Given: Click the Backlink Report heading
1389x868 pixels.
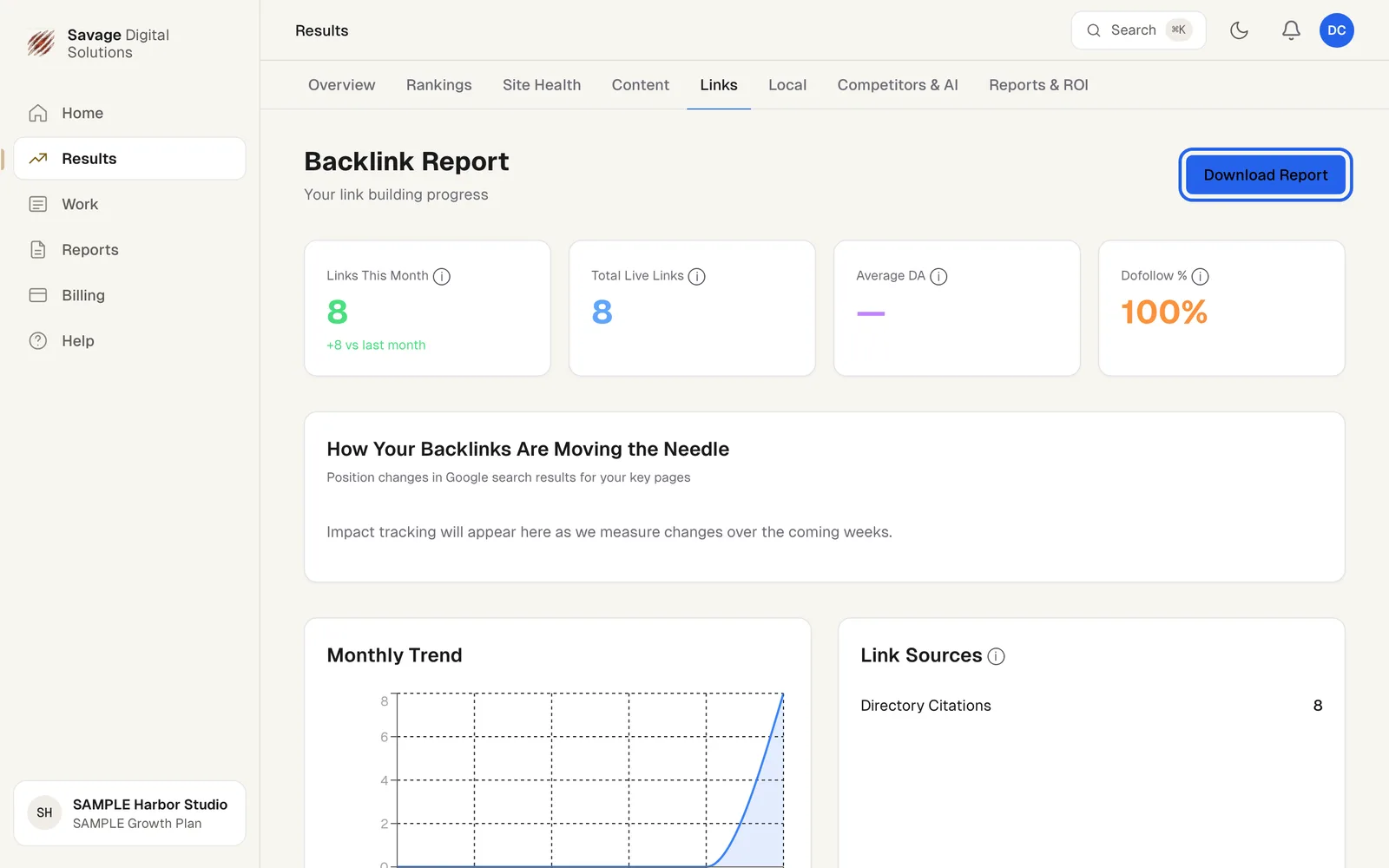Looking at the screenshot, I should 406,161.
